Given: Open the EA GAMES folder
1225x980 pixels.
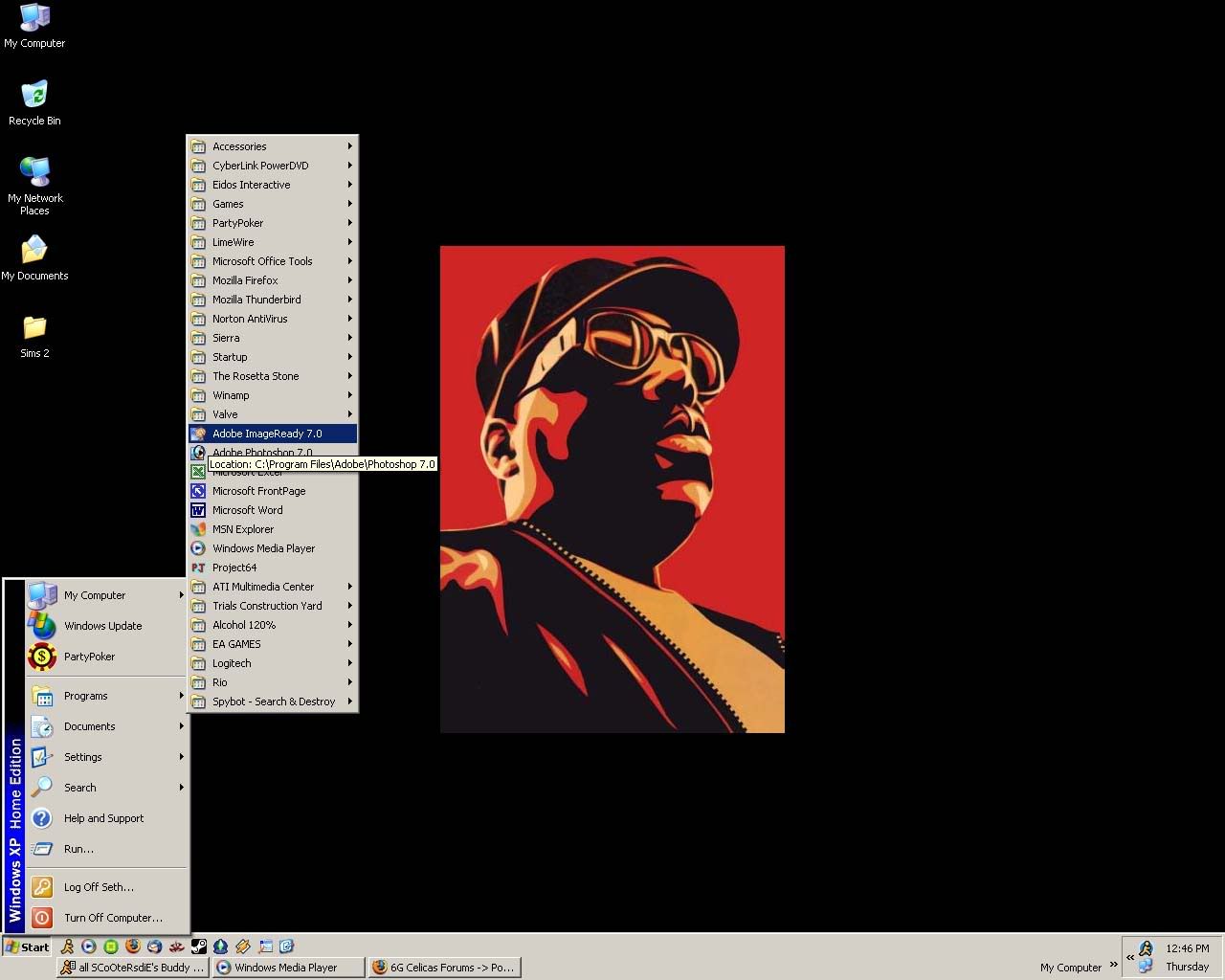Looking at the screenshot, I should 273,644.
